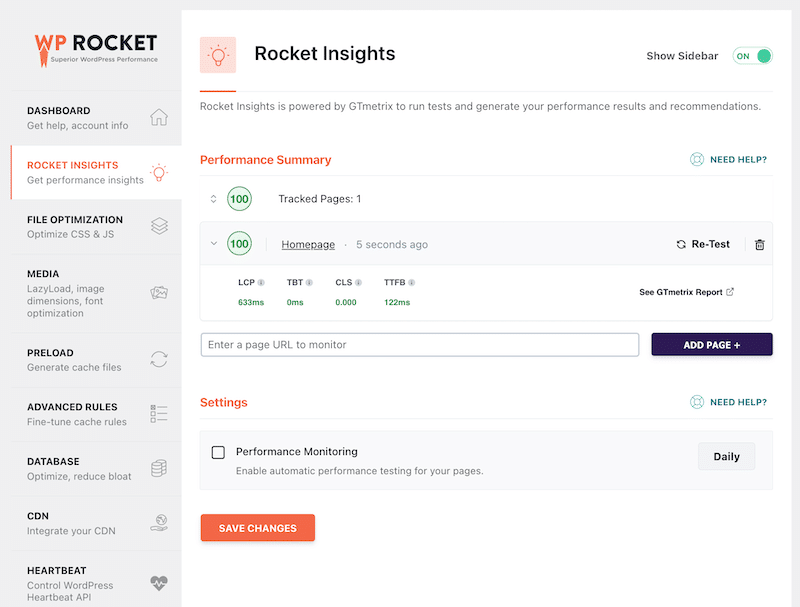Open the Heartbeat section
Screen dimensions: 800x607
[96, 580]
